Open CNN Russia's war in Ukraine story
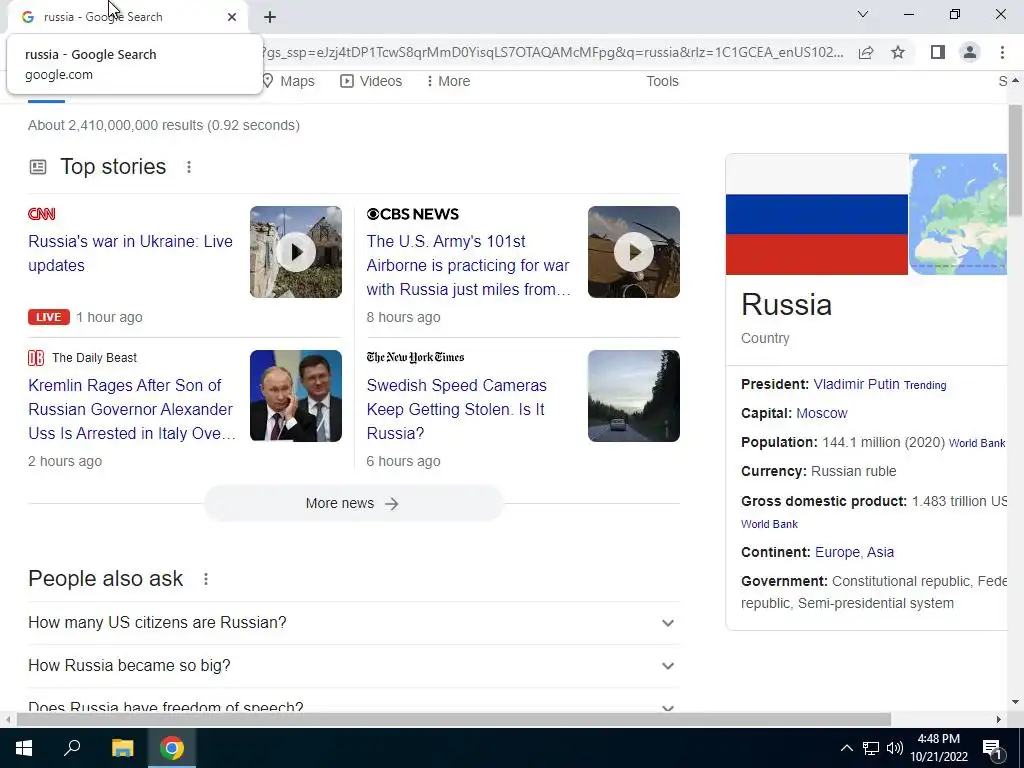1024x768 pixels. point(130,253)
